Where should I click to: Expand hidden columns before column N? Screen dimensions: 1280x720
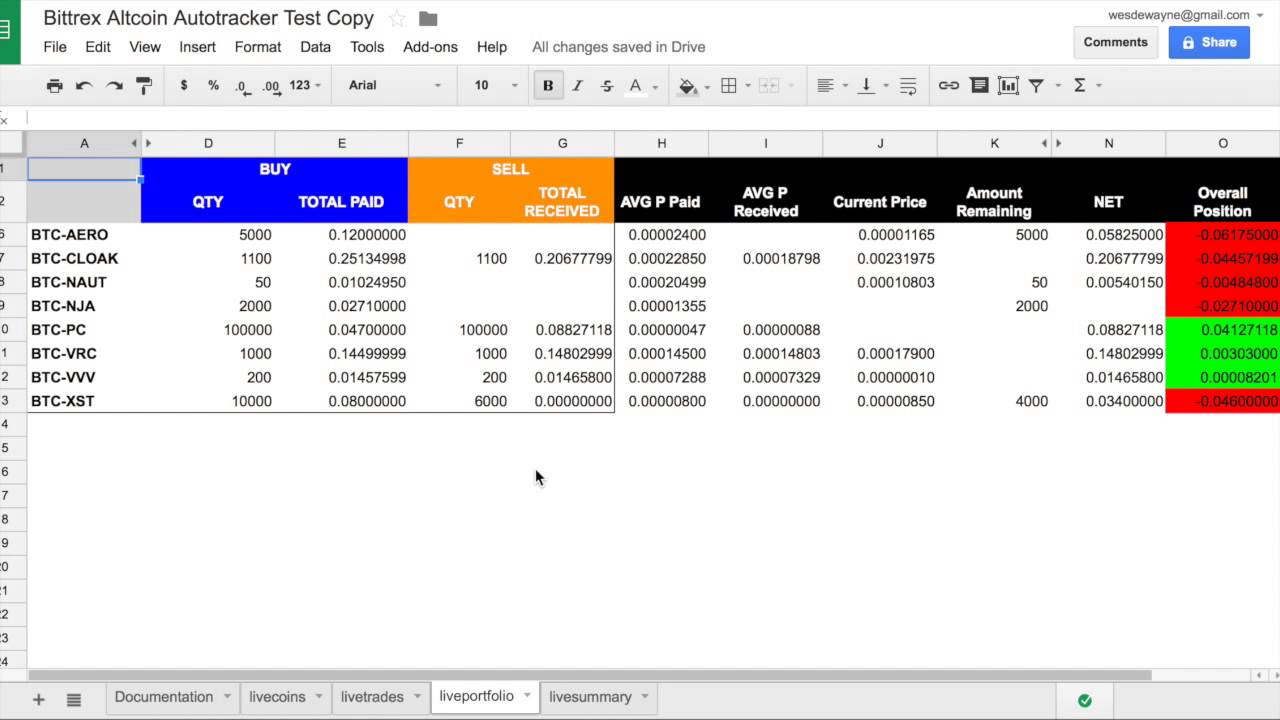pyautogui.click(x=1059, y=144)
